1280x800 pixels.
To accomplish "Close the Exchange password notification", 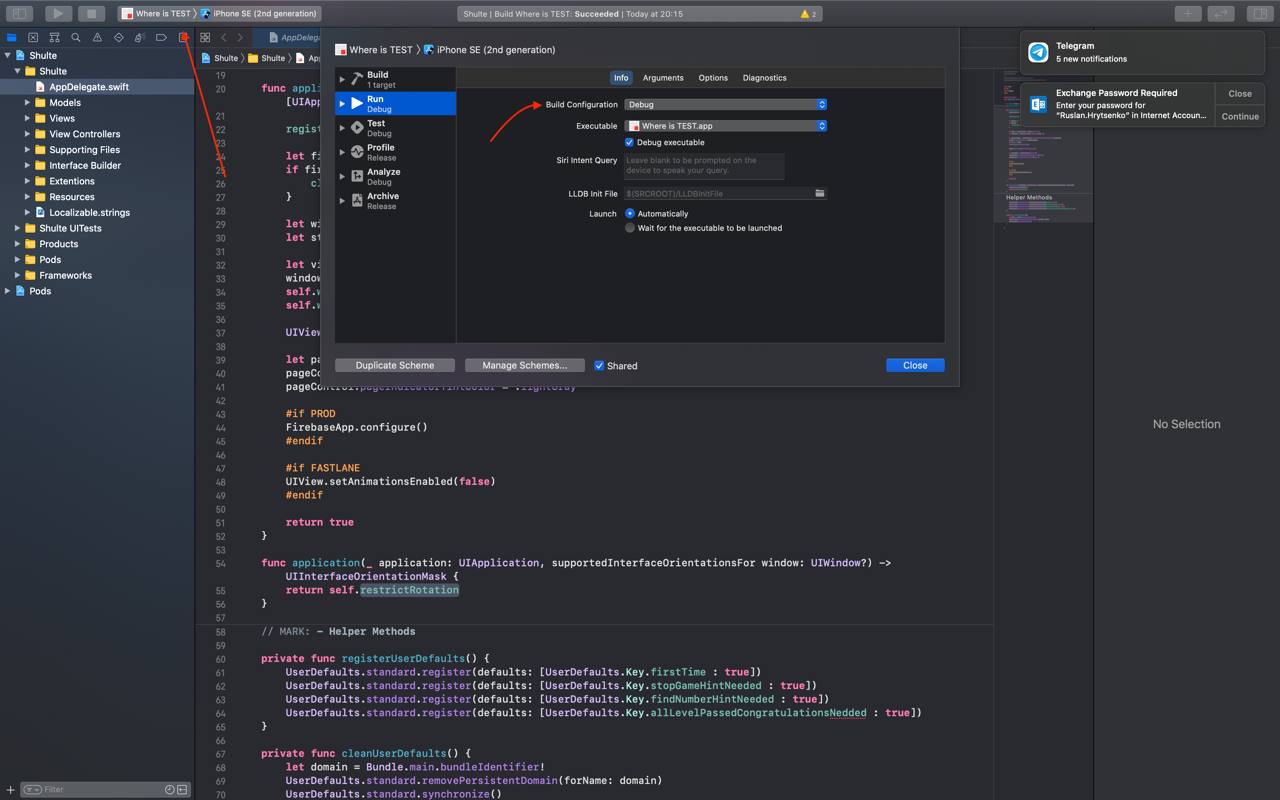I will click(x=1240, y=93).
